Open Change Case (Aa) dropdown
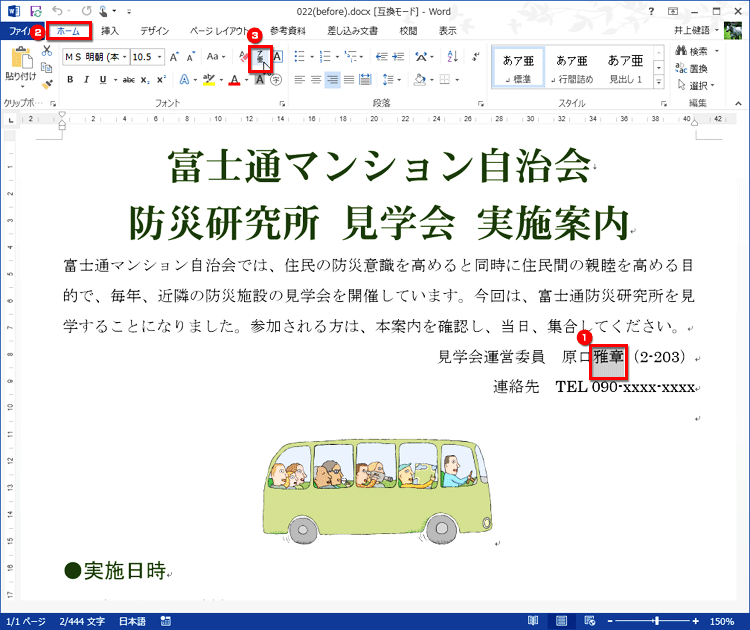Viewport: 750px width, 630px height. 216,57
